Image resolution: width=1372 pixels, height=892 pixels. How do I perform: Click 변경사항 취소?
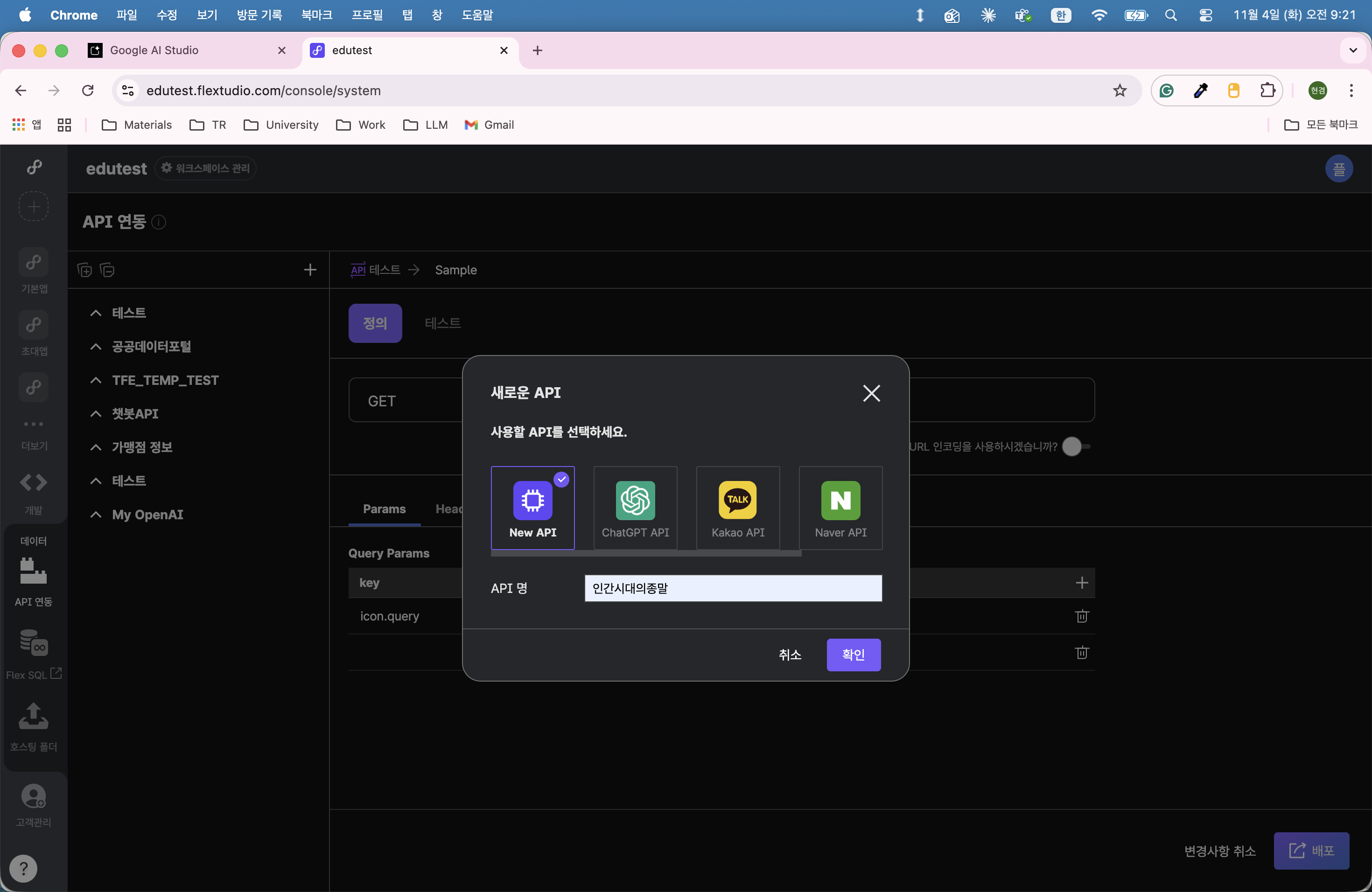1220,851
